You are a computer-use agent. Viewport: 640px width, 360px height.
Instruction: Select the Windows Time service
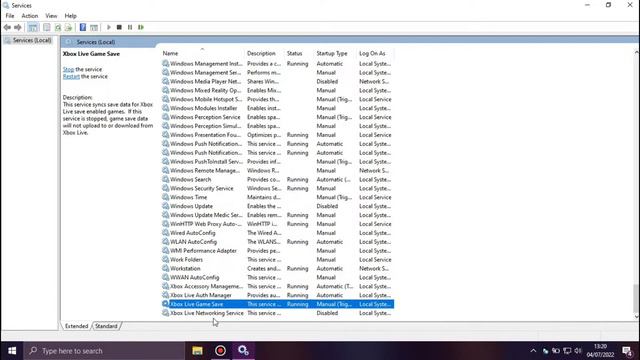[278, 197]
